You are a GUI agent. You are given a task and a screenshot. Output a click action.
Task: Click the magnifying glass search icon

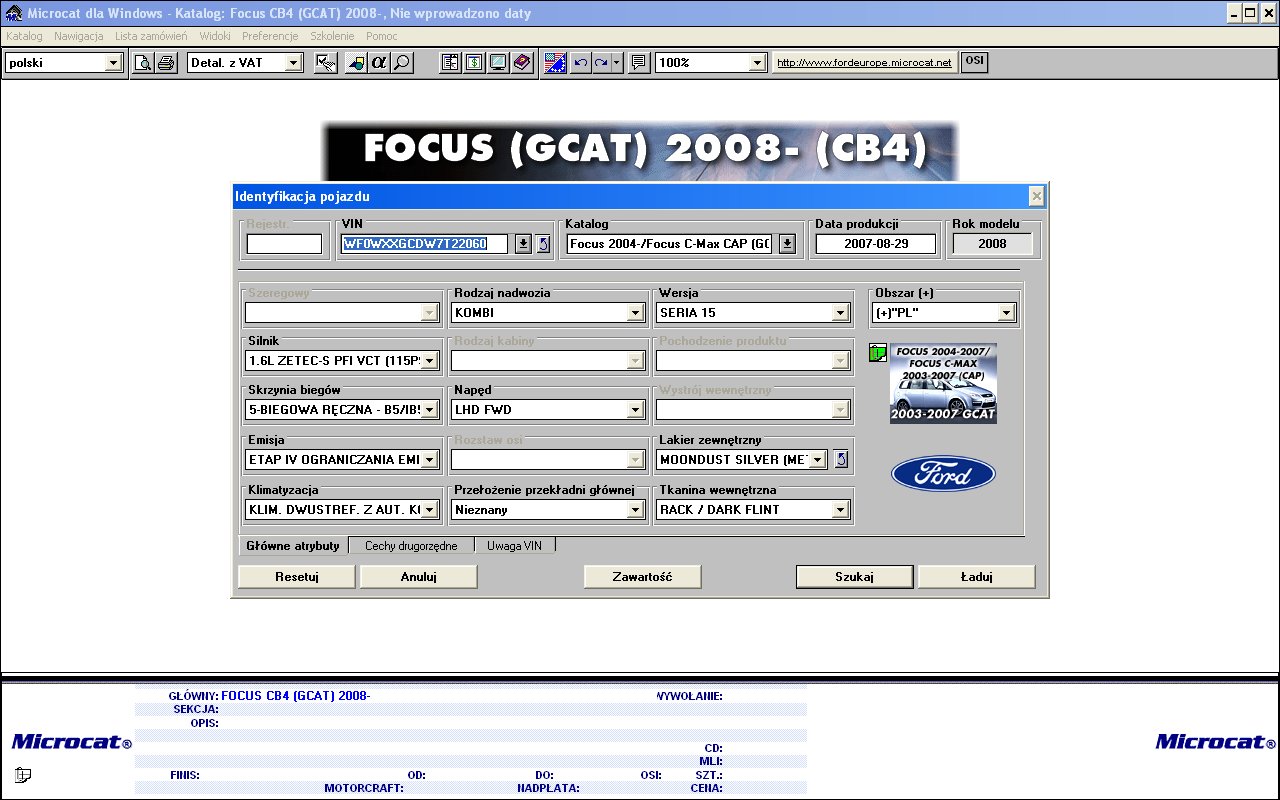coord(402,63)
